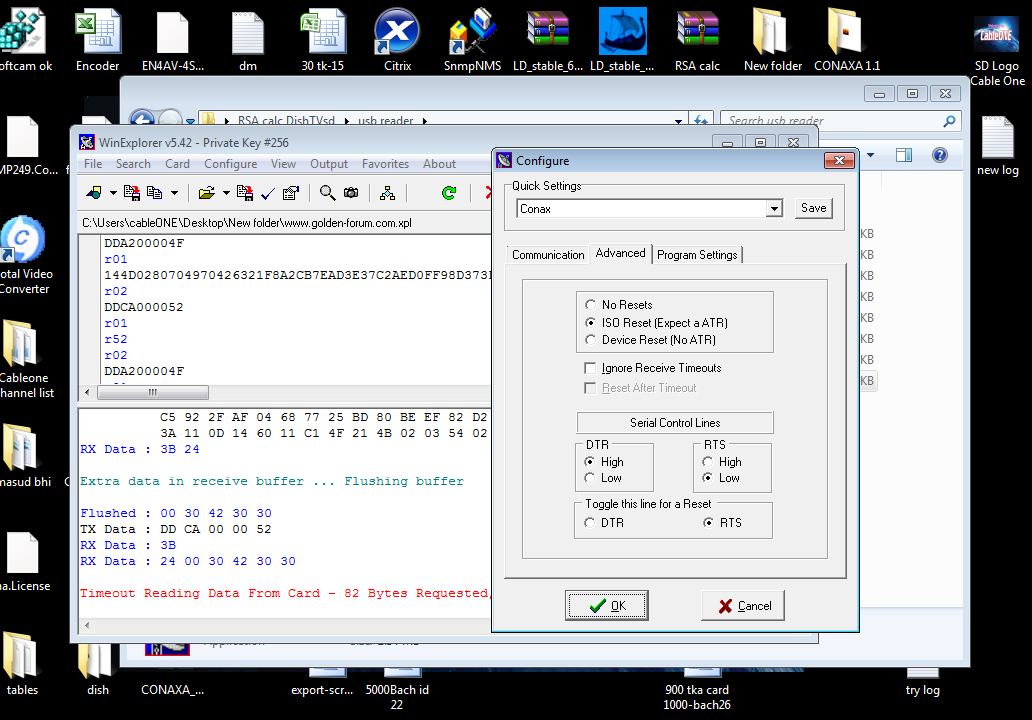Open the Quick Settings Conax dropdown arrow
The image size is (1032, 720).
point(774,209)
